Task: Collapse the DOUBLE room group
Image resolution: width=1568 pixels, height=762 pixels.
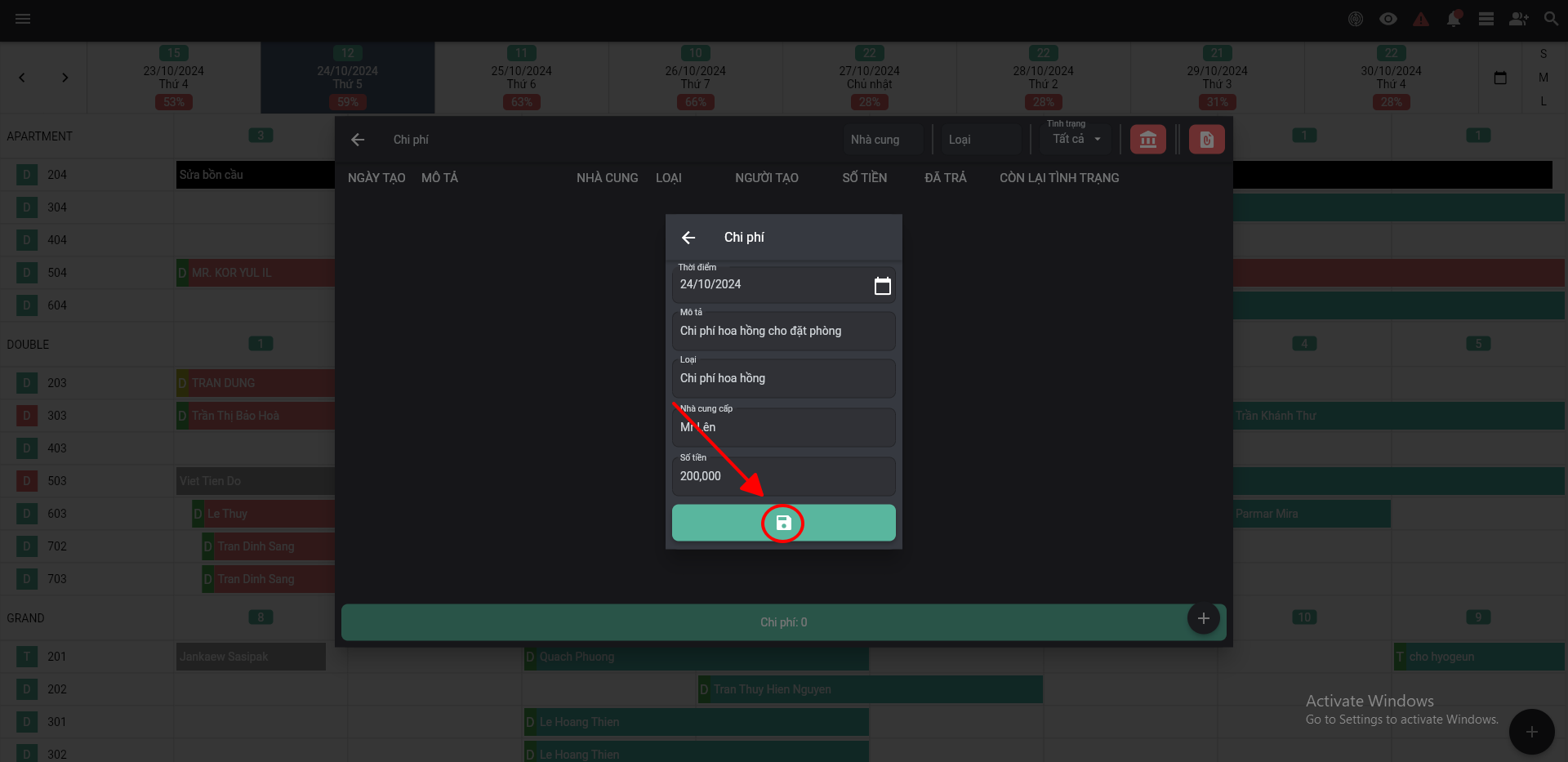Action: click(x=28, y=345)
